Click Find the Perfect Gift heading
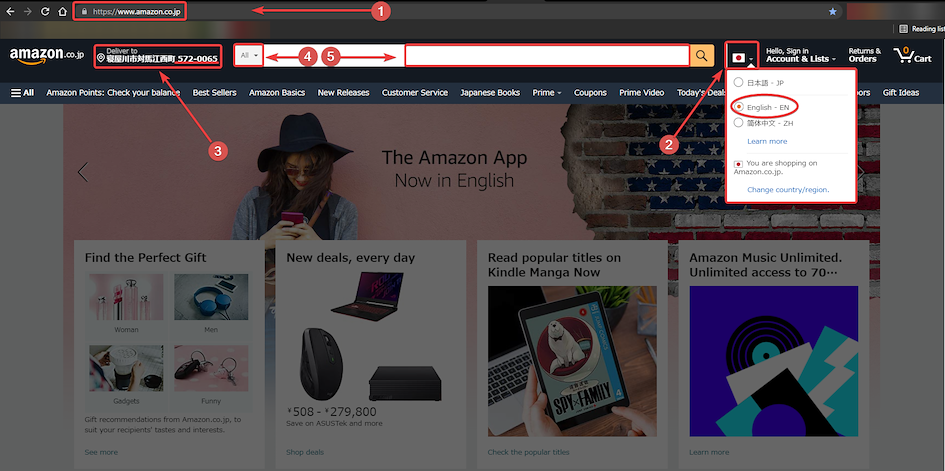This screenshot has width=945, height=471. (145, 258)
